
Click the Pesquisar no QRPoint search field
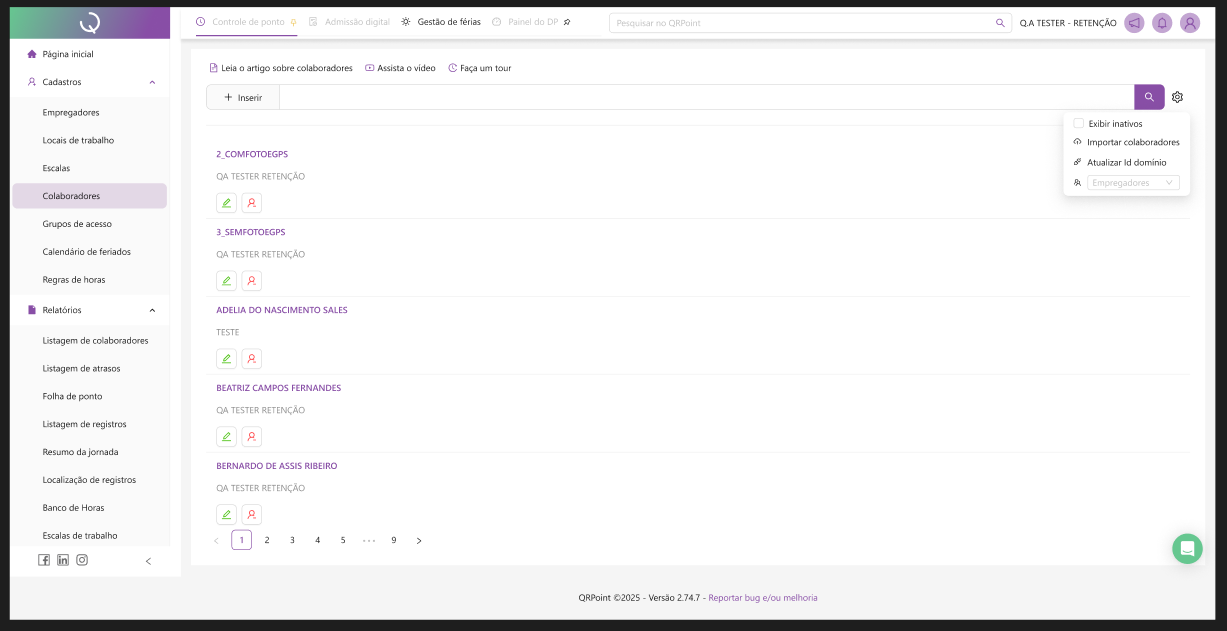800,23
